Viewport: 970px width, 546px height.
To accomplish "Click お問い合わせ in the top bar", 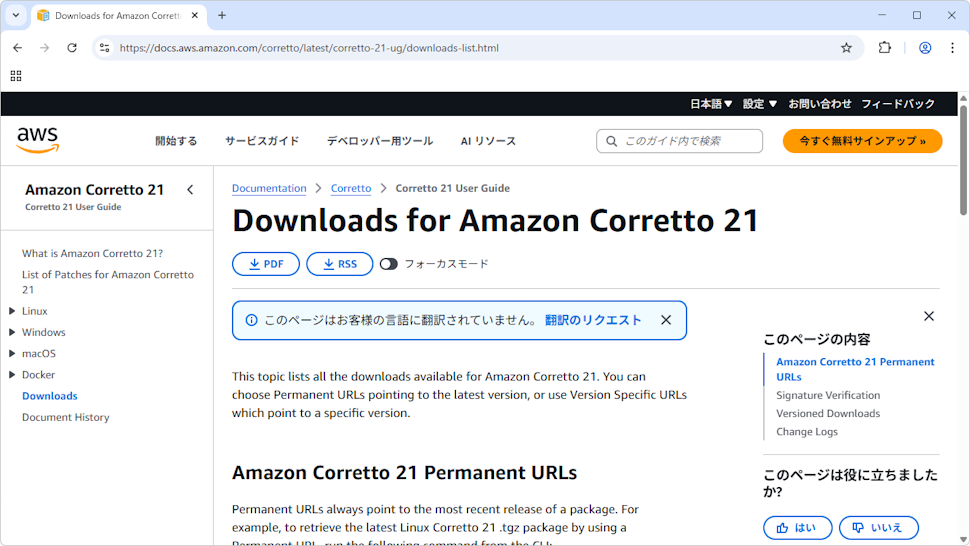I will pos(820,104).
